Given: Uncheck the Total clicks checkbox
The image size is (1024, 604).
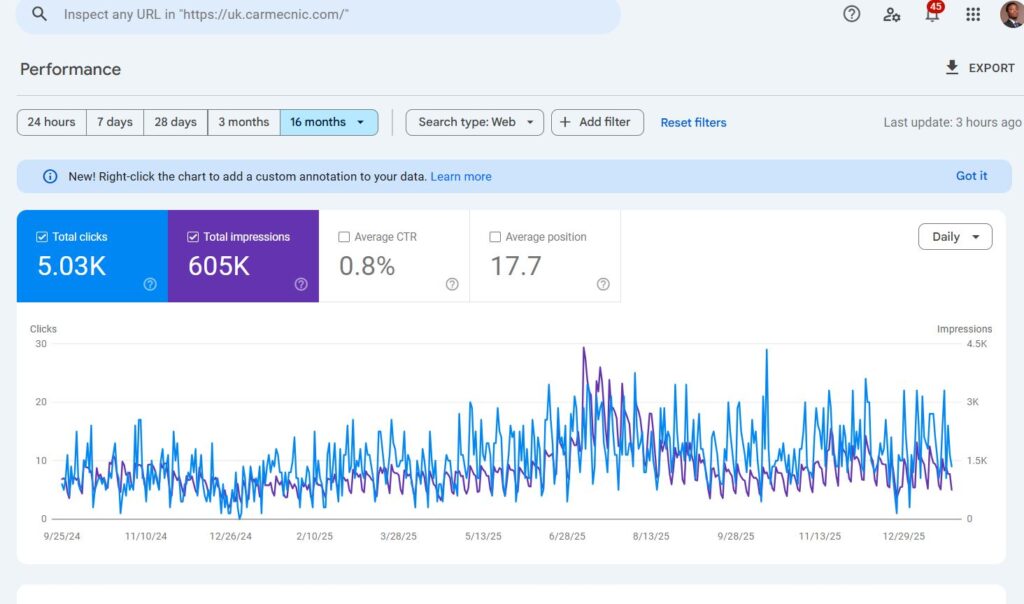Looking at the screenshot, I should tap(42, 237).
